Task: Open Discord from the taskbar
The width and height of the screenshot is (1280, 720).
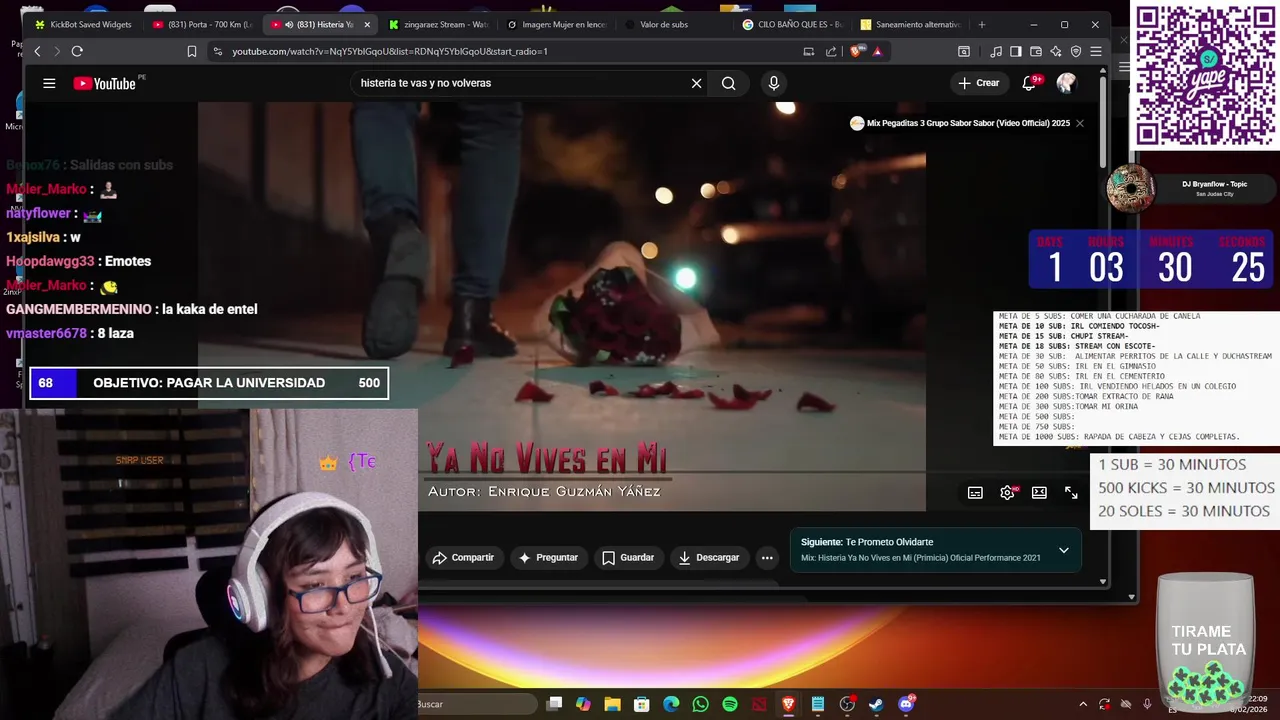Action: tap(906, 704)
